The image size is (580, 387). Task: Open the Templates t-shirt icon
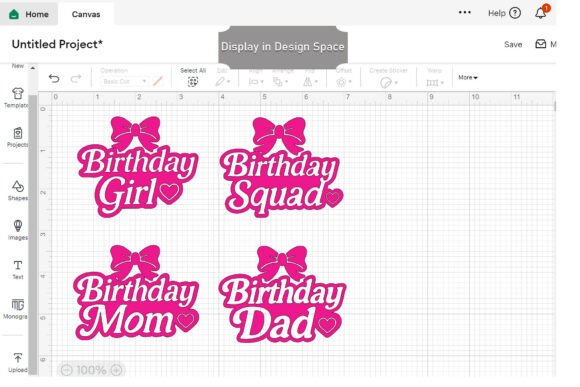[17, 94]
